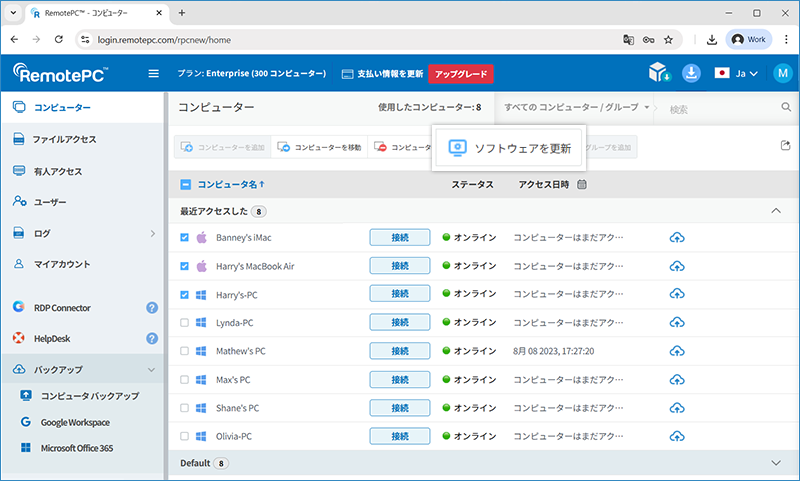
Task: Click the アップグレード button
Action: point(461,74)
